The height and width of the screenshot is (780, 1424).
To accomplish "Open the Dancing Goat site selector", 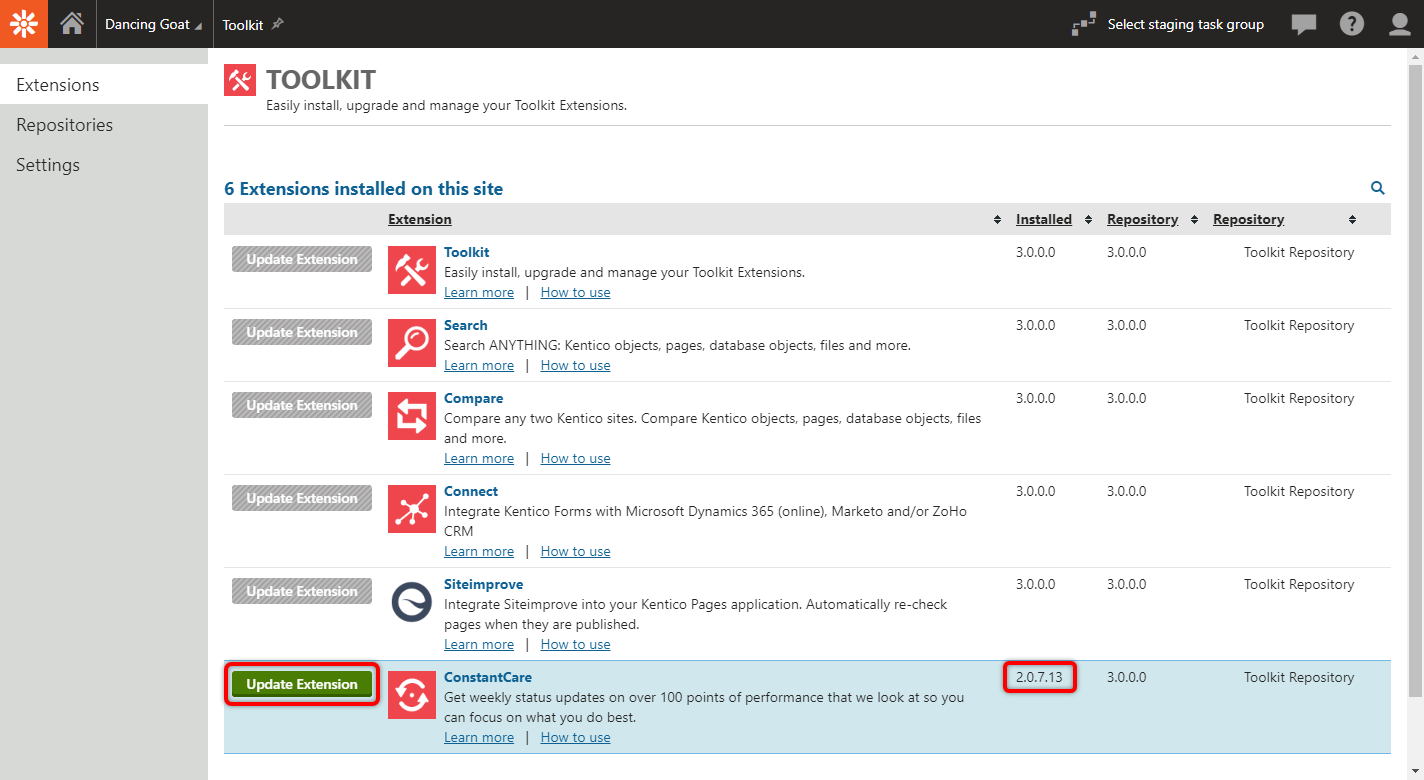I will [x=152, y=24].
